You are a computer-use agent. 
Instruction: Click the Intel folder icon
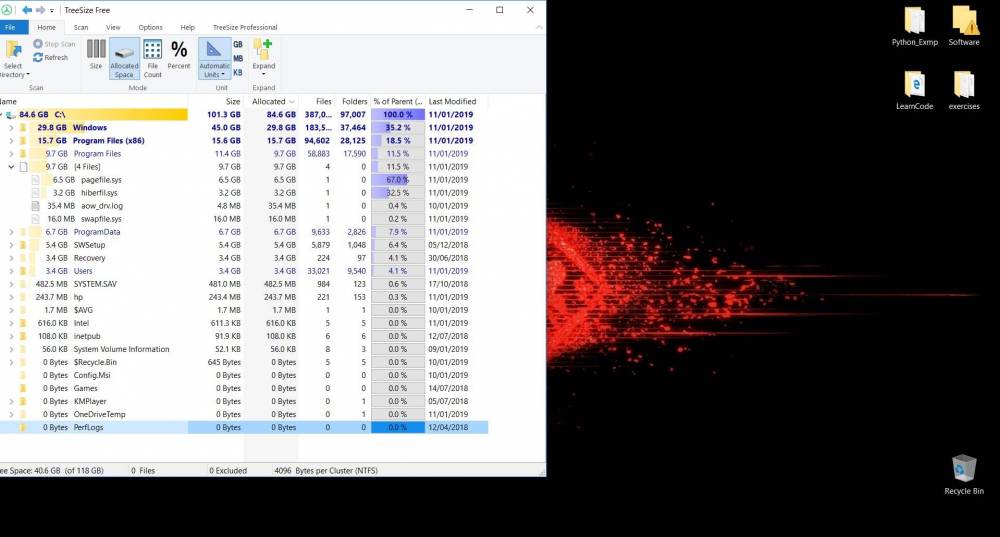(x=23, y=323)
